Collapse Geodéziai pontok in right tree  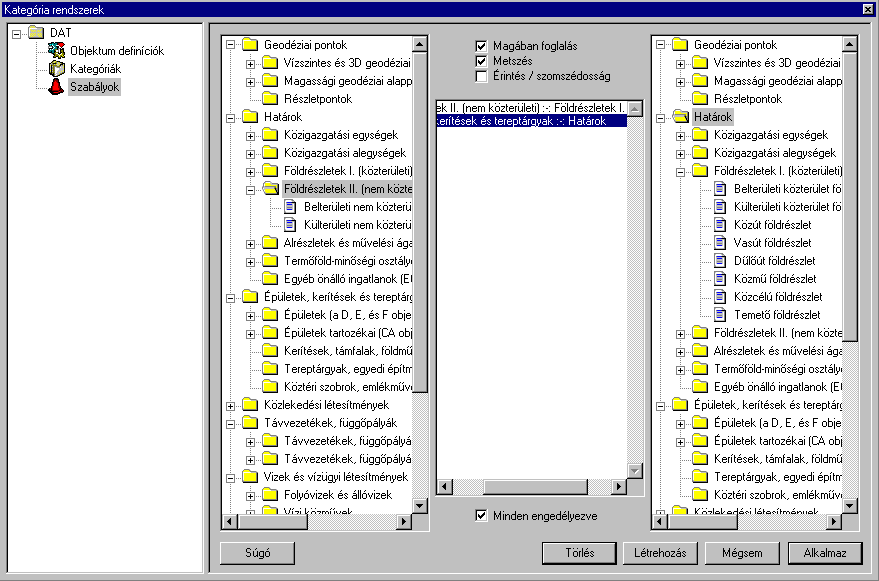(x=660, y=45)
